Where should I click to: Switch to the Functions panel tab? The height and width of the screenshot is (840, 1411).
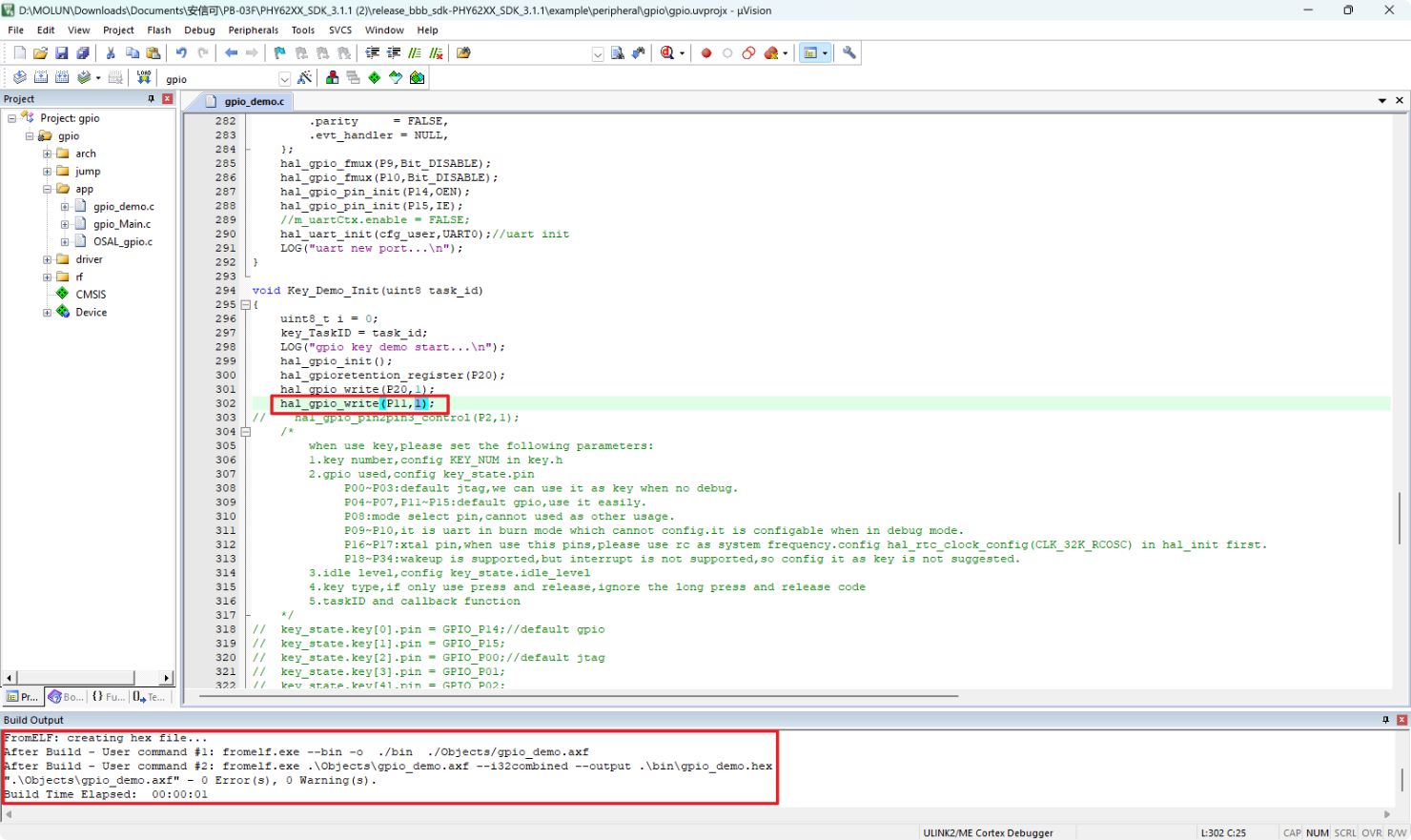tap(108, 697)
